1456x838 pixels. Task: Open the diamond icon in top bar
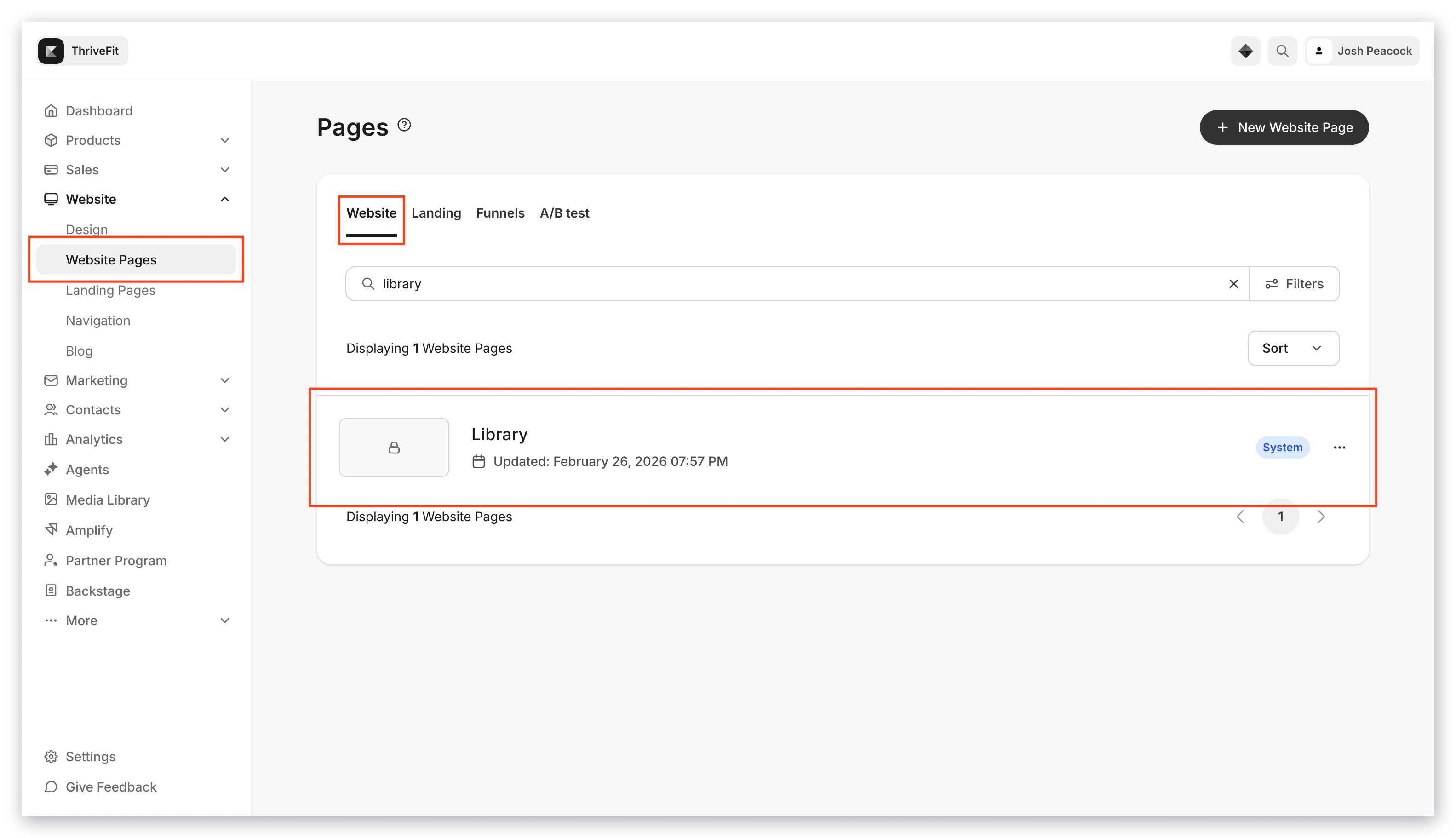(1245, 51)
